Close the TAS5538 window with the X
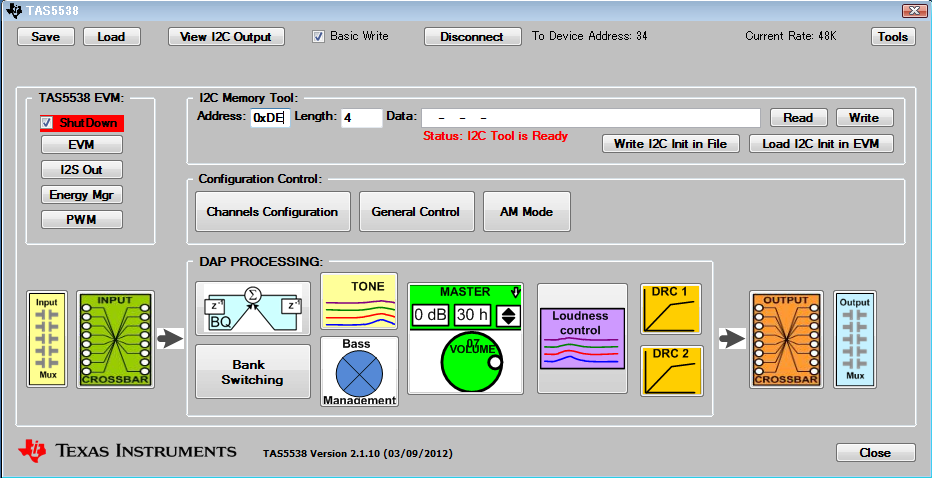The height and width of the screenshot is (478, 932). click(914, 10)
